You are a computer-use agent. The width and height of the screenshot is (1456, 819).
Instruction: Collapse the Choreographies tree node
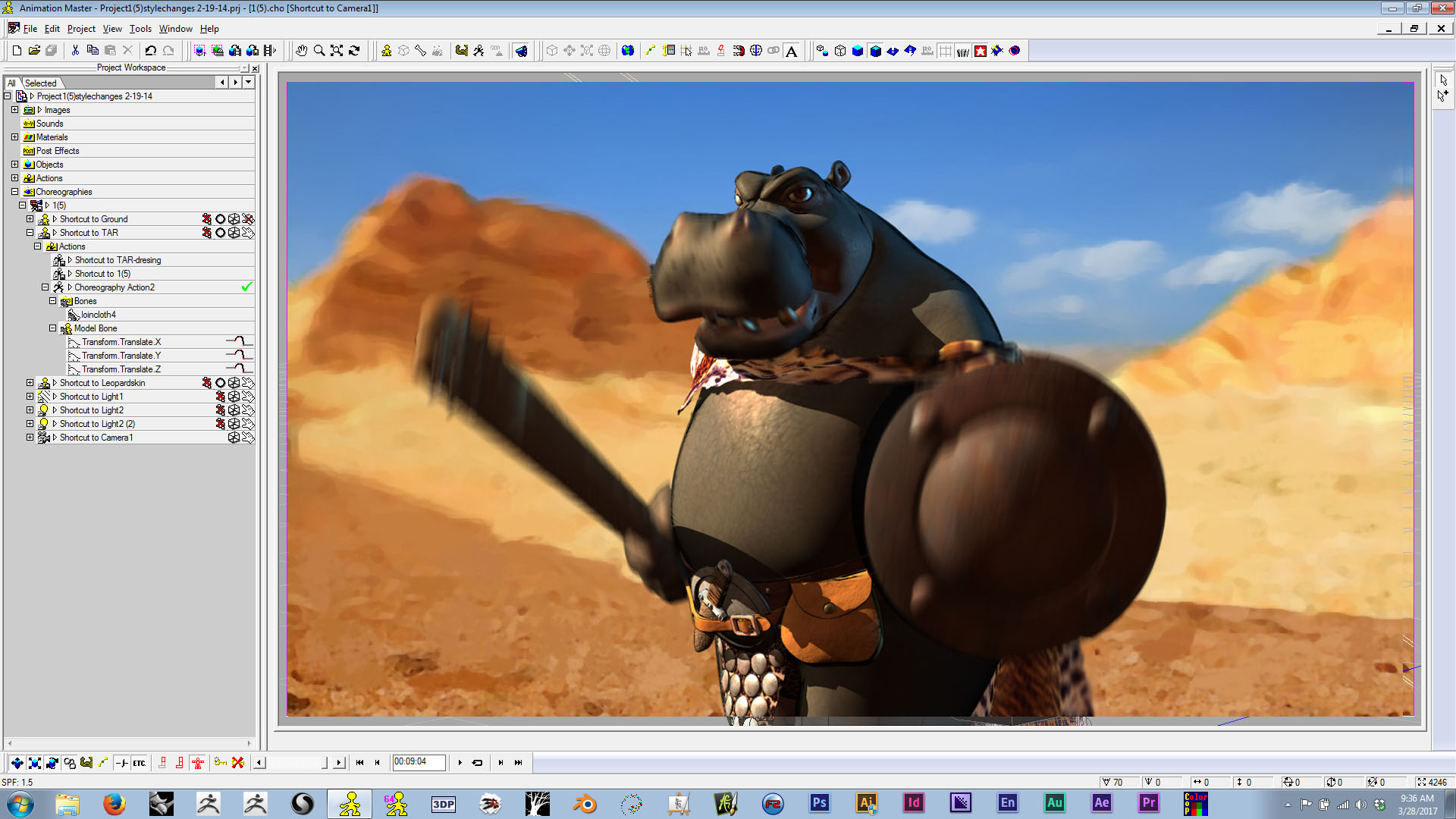click(14, 192)
